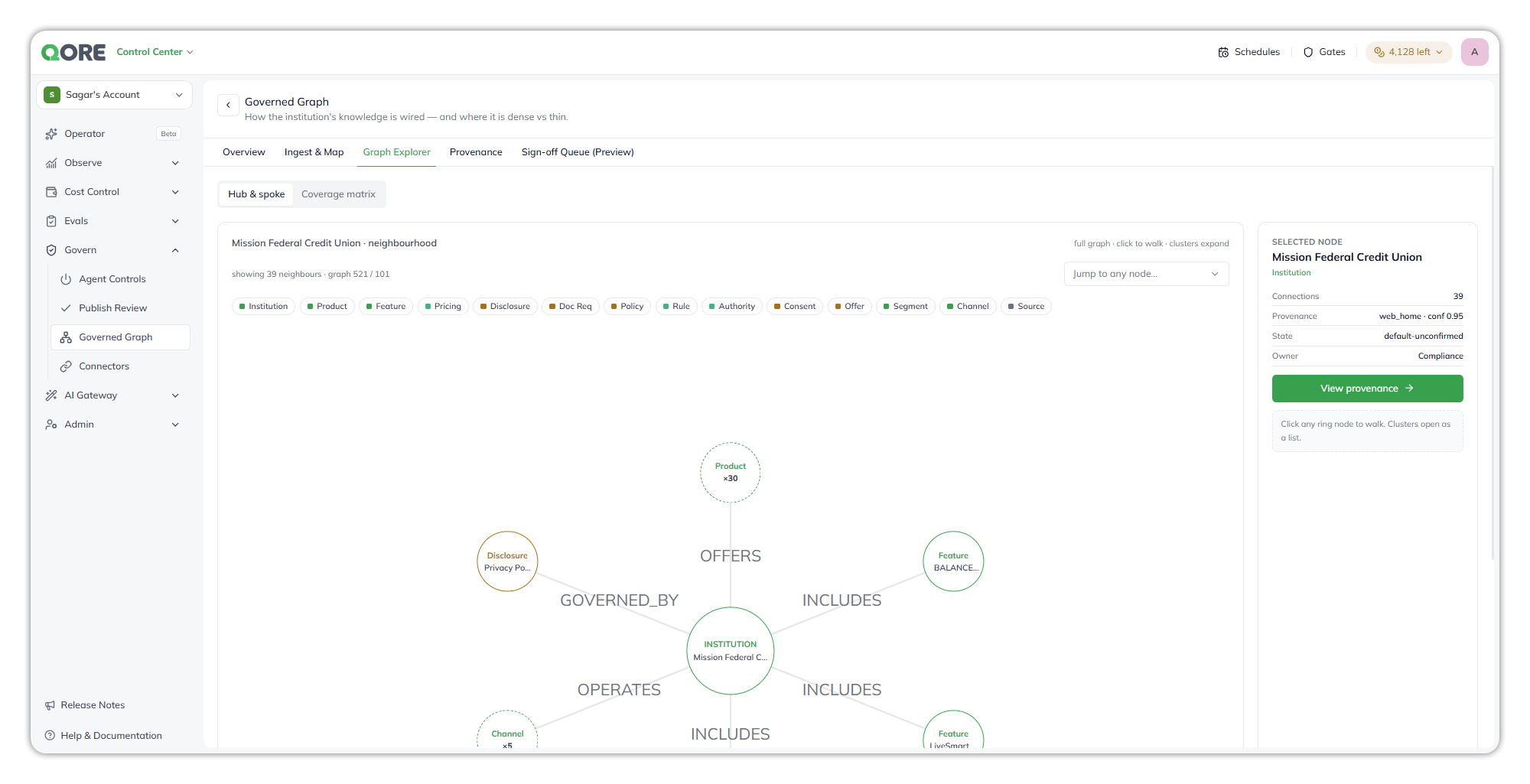Open Governed Graph in sidebar
This screenshot has width=1530, height=784.
click(120, 337)
